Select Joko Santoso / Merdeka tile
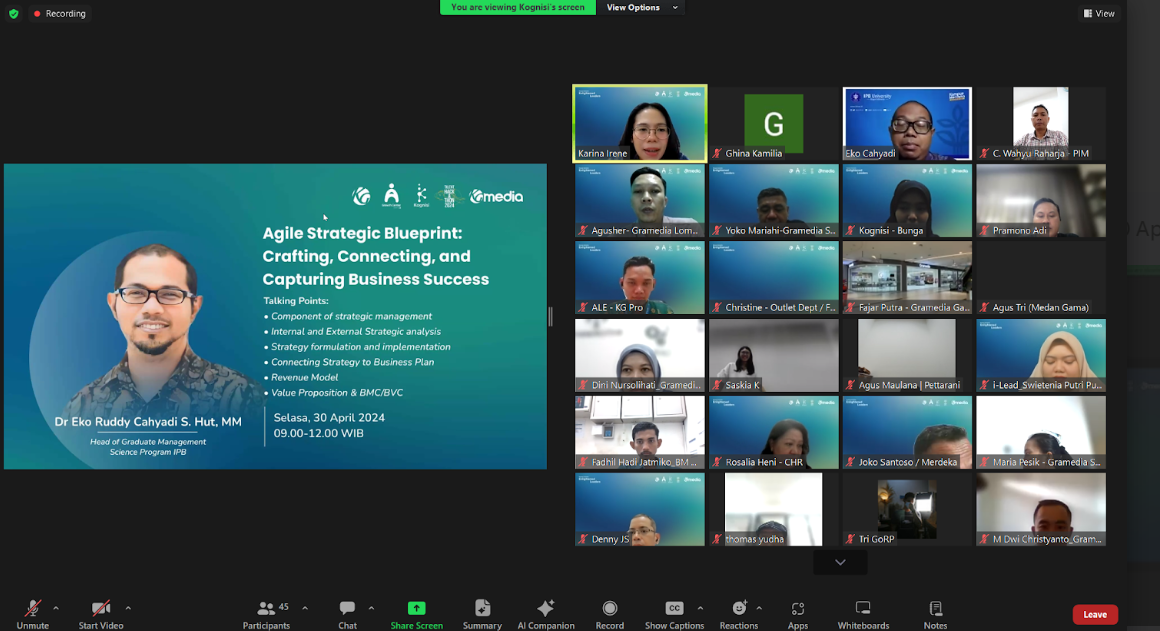The width and height of the screenshot is (1160, 631). [x=907, y=432]
